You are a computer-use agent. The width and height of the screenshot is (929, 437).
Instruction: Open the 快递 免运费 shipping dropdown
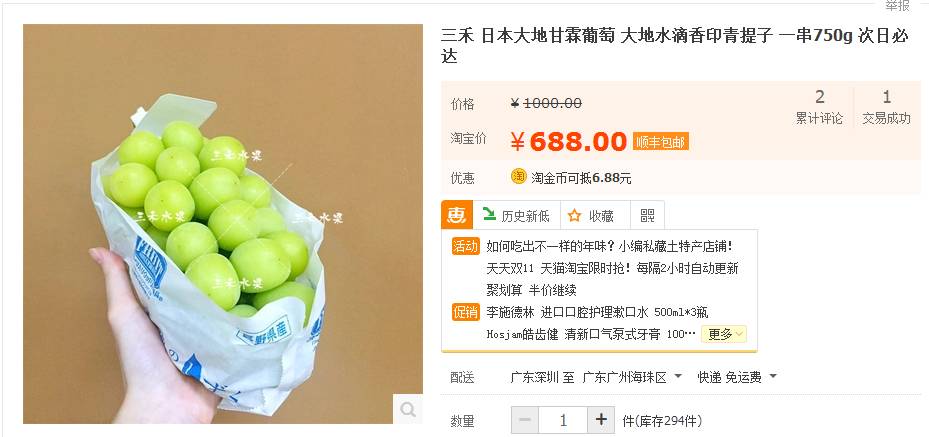(x=736, y=377)
